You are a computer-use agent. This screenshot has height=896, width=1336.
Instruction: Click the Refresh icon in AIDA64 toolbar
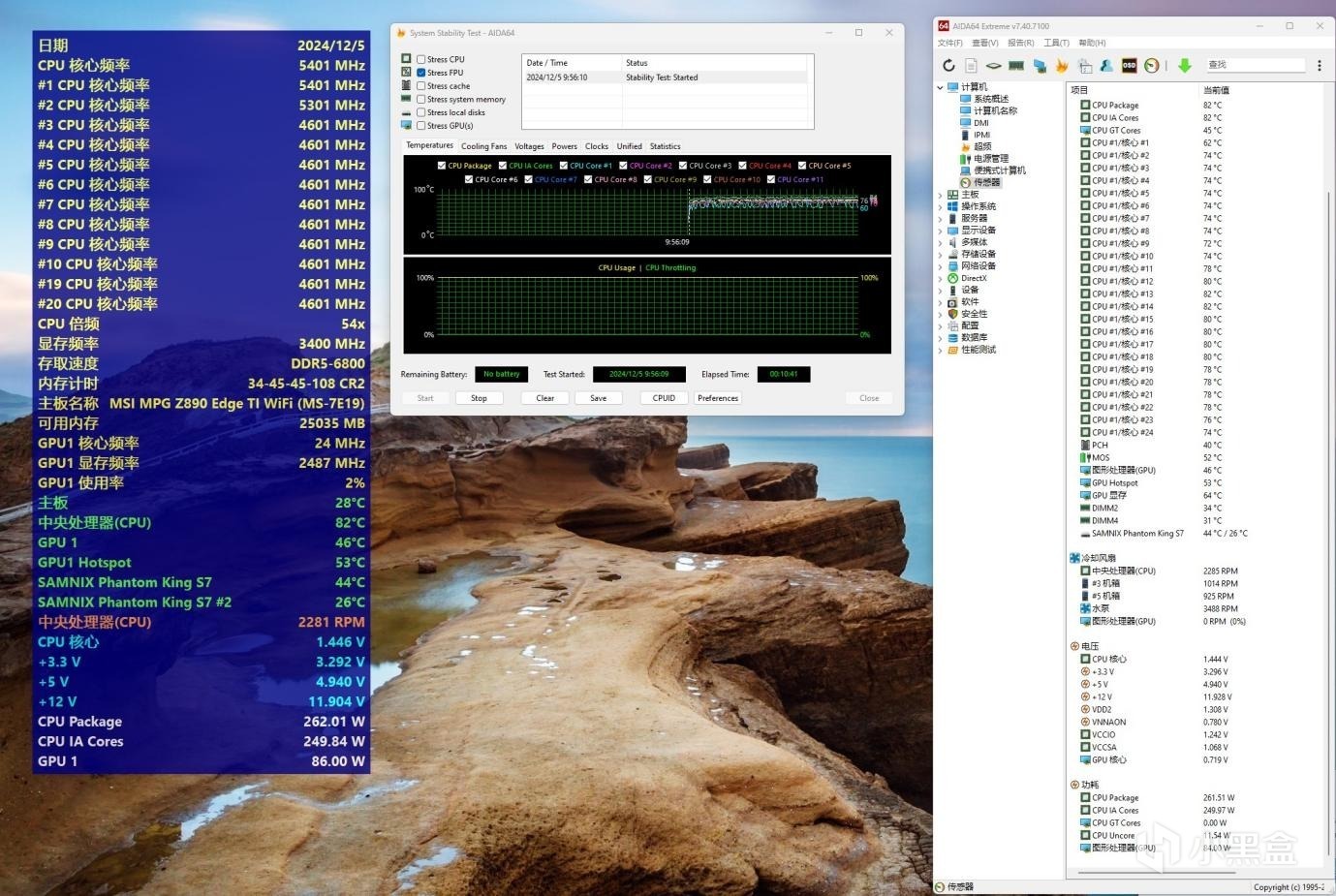pyautogui.click(x=948, y=66)
